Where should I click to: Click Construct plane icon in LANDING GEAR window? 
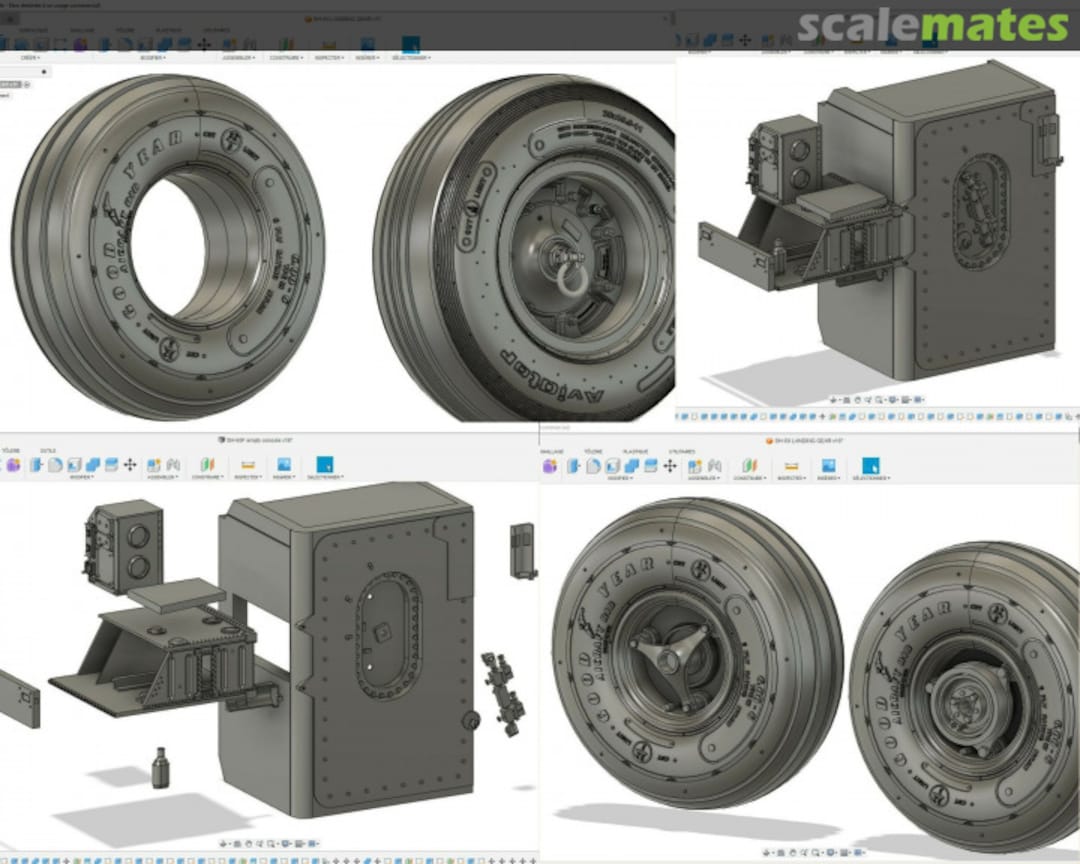point(751,465)
